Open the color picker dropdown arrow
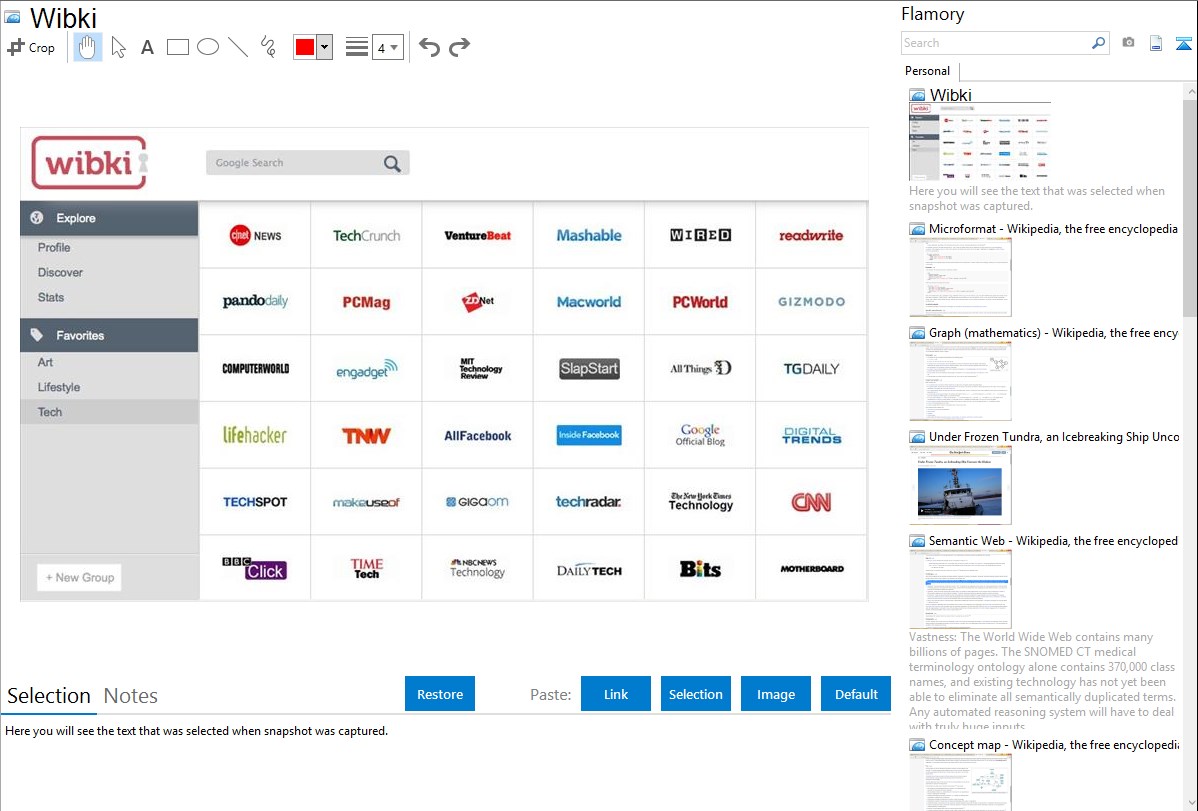Viewport: 1198px width, 811px height. pos(324,47)
